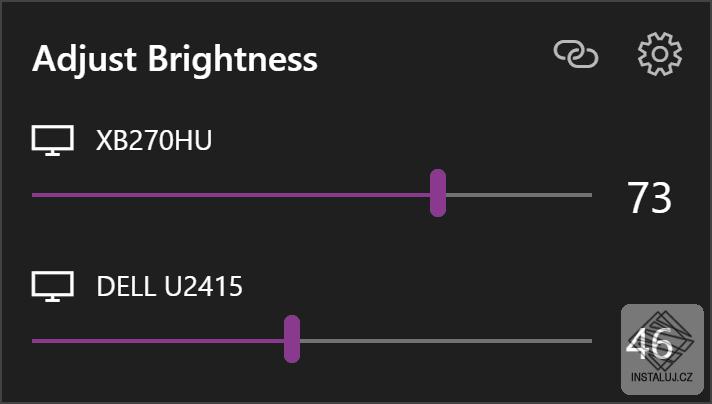712x404 pixels.
Task: Click the far right end of XB270HU slider track
Action: click(x=588, y=194)
